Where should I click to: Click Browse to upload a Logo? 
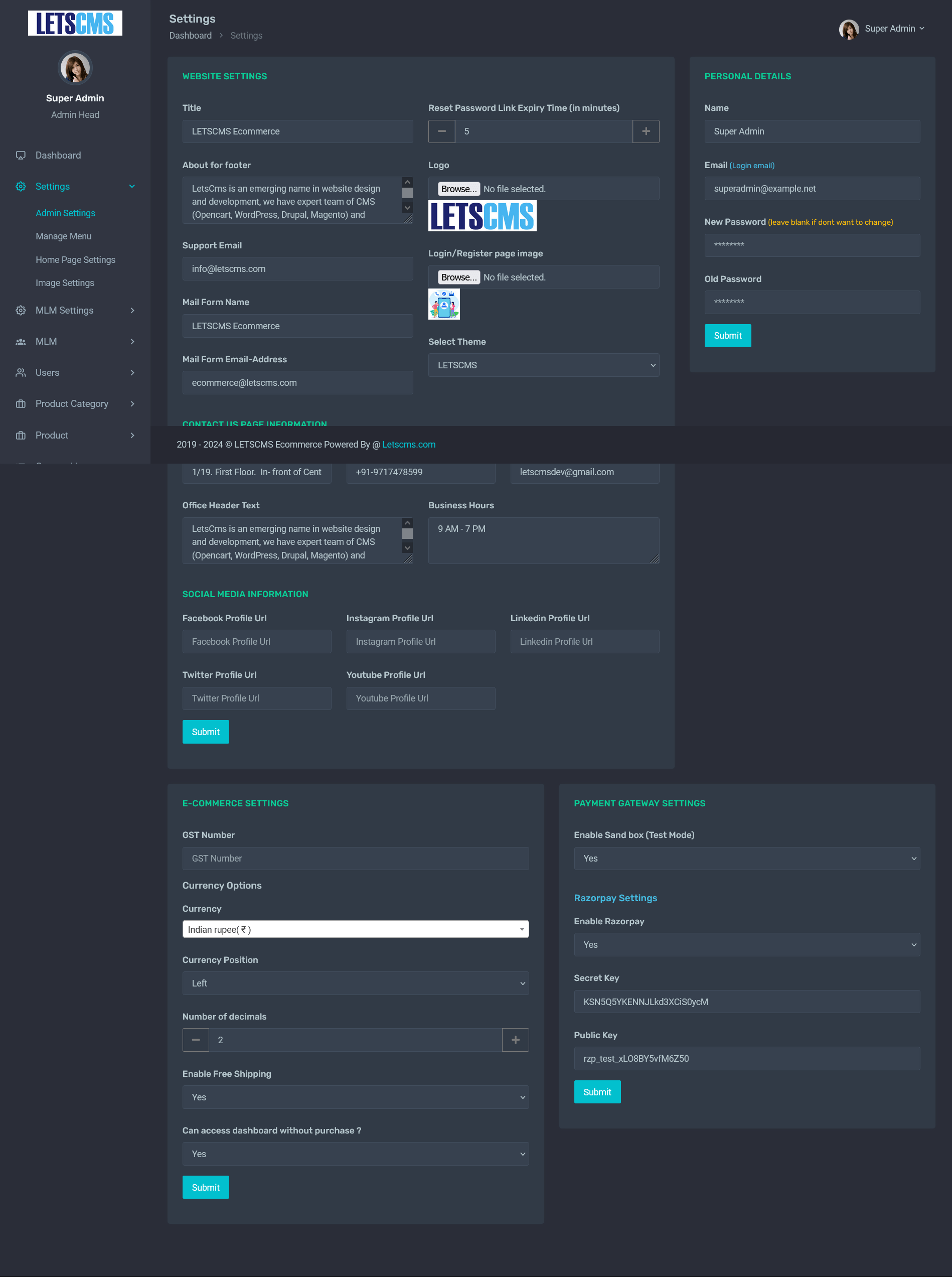click(459, 189)
